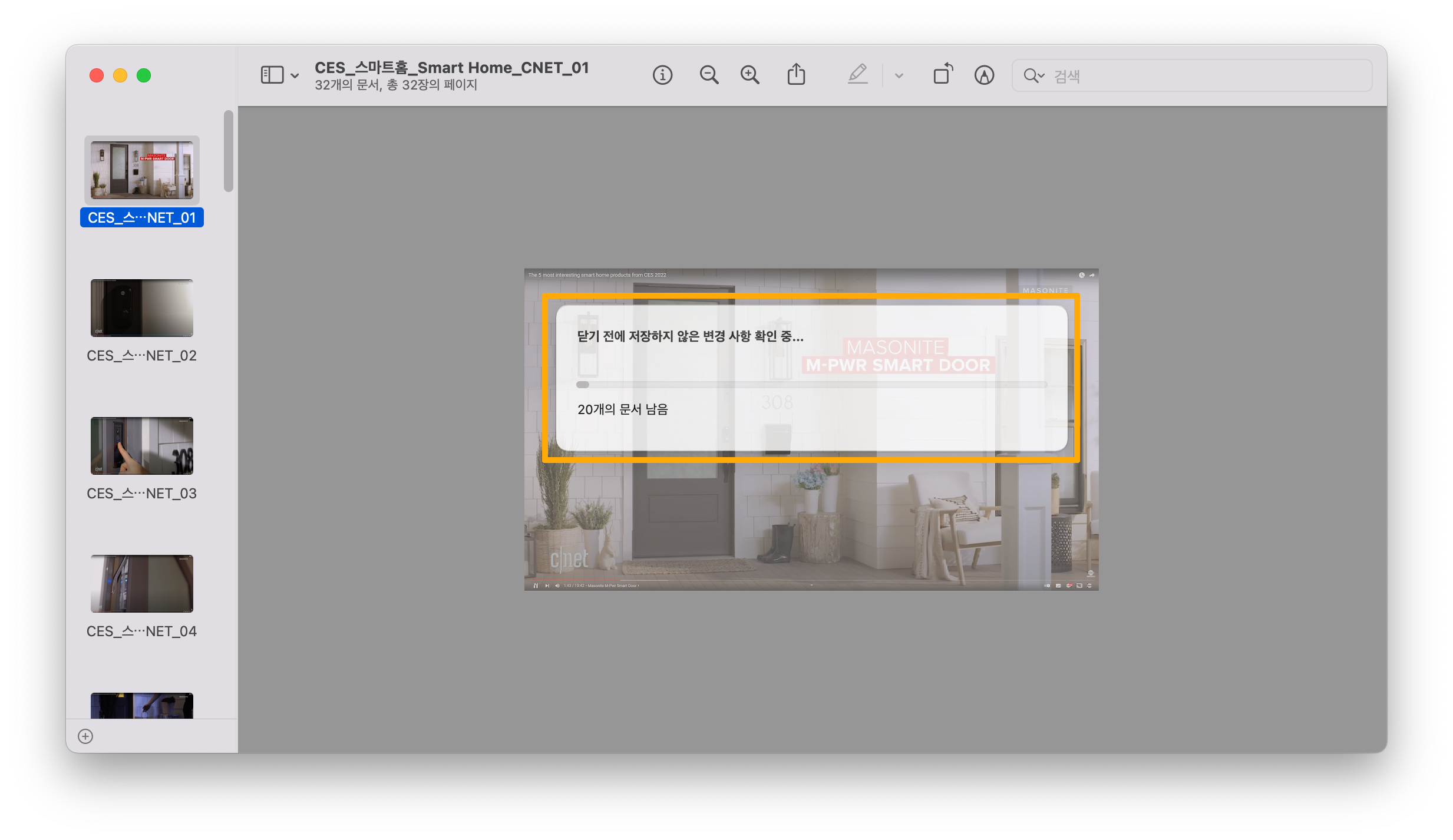Select the CES_스…NET_01 thumbnail

pos(142,170)
